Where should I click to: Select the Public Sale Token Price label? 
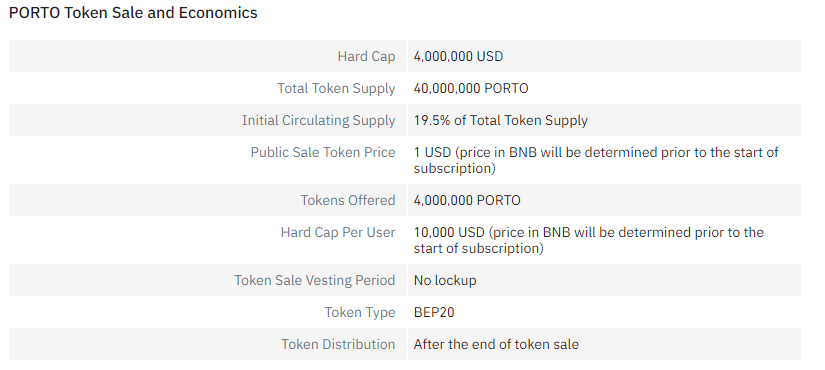[x=323, y=153]
